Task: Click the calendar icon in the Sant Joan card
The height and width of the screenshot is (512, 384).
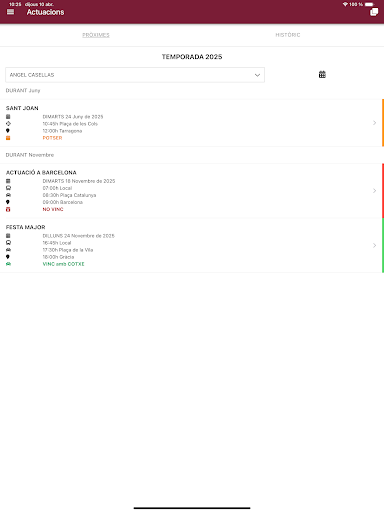Action: (x=8, y=117)
